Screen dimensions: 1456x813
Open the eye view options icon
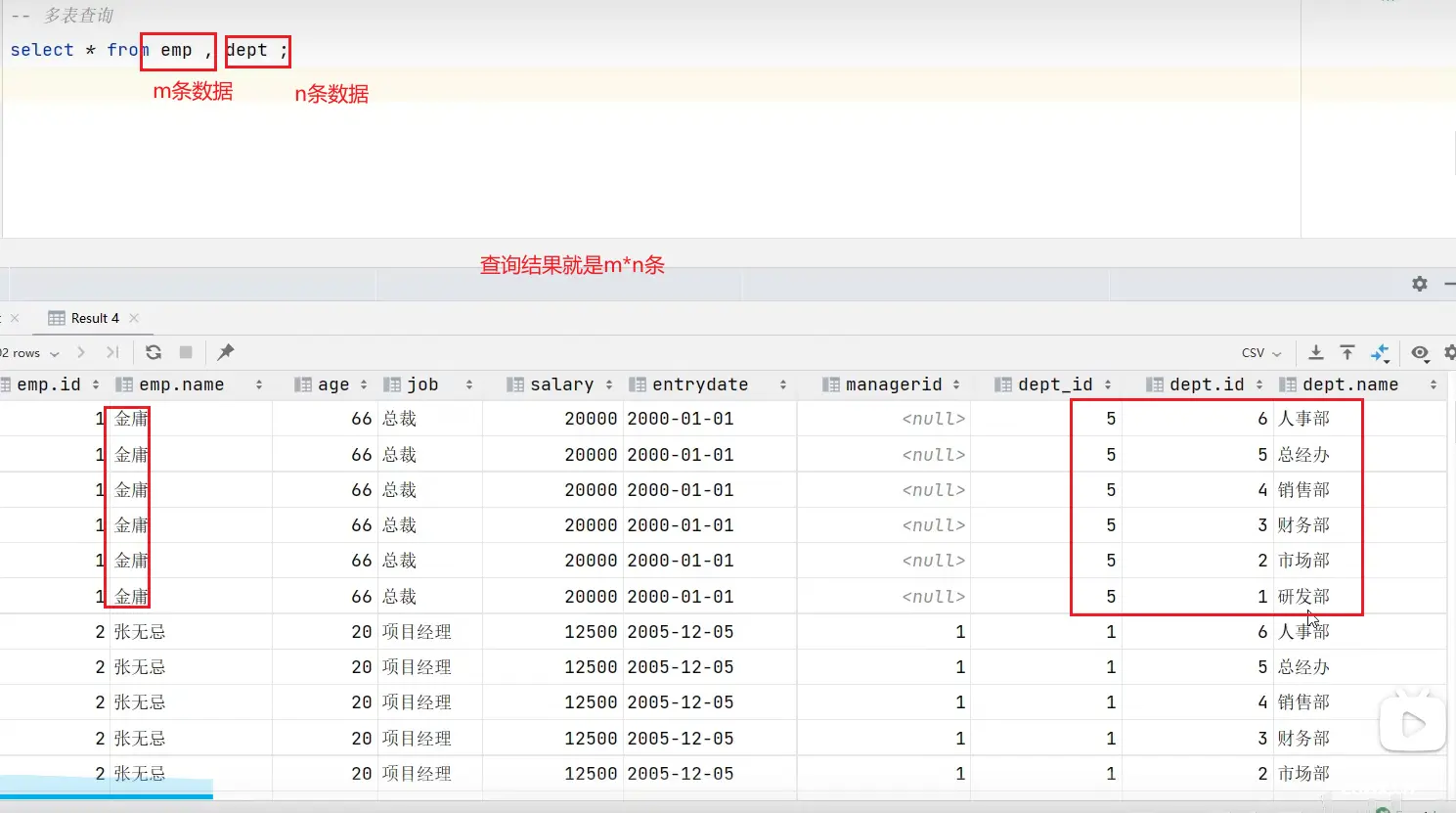[1420, 352]
